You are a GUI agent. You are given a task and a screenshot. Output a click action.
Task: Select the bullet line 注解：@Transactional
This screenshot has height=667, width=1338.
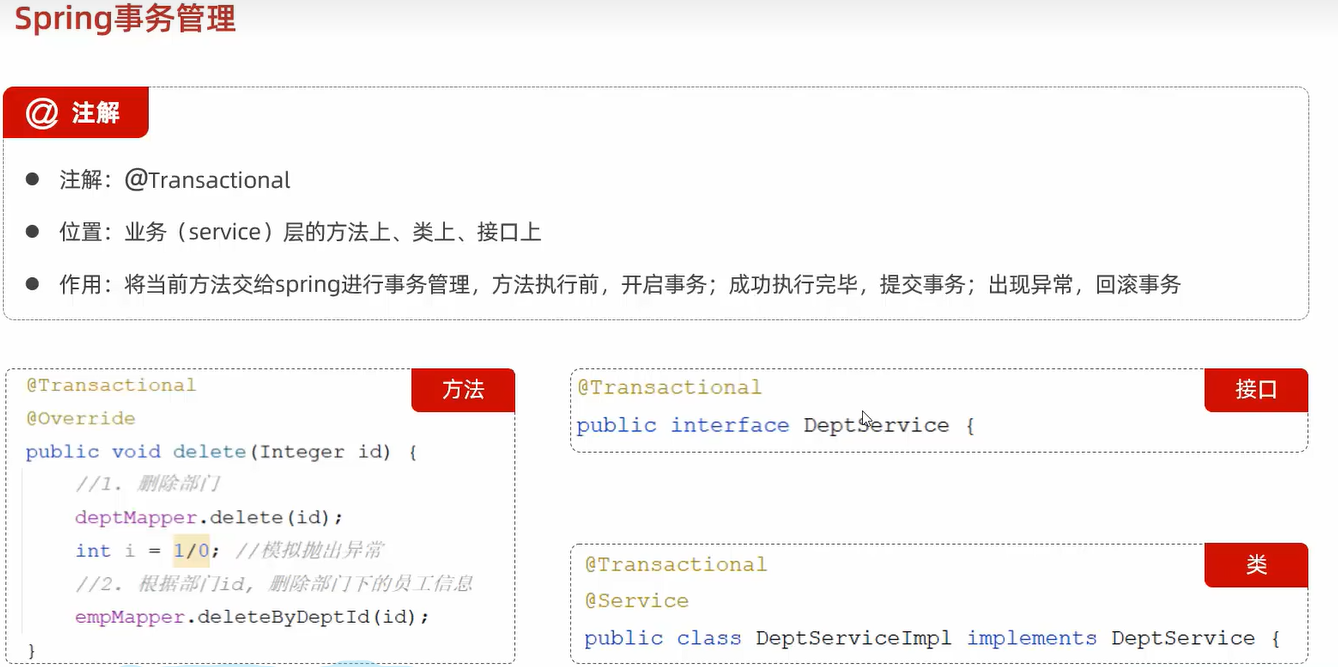pyautogui.click(x=158, y=180)
